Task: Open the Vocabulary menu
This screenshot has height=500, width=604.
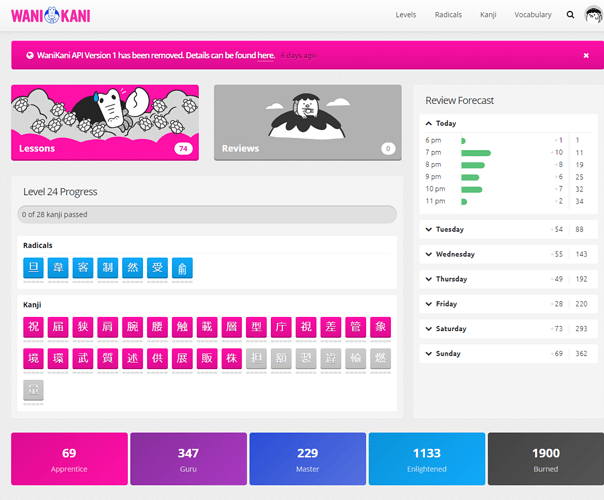Action: point(533,15)
